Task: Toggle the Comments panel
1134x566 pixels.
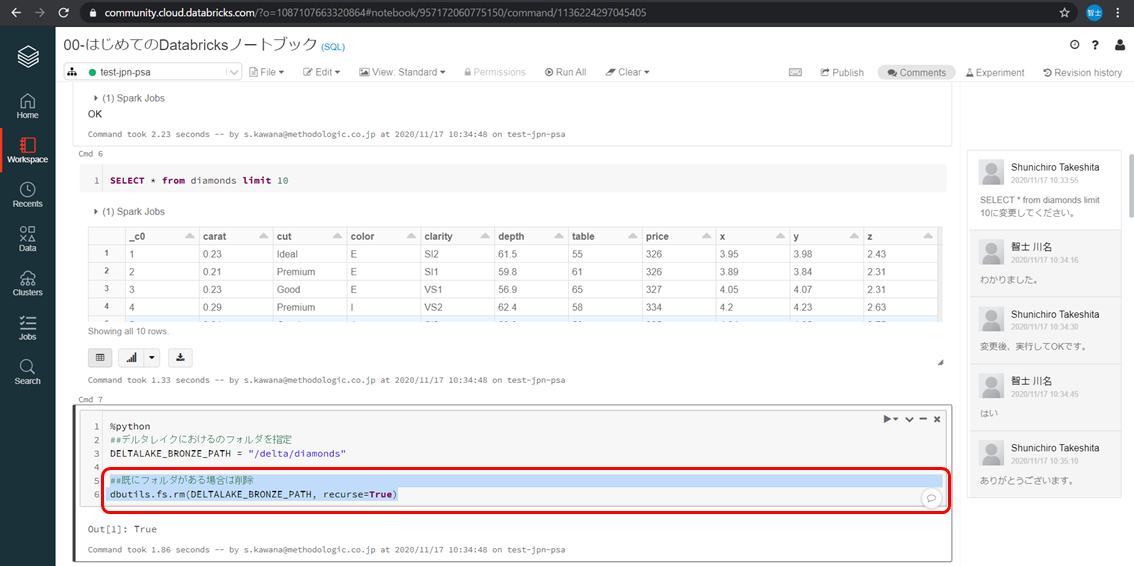Action: (x=916, y=72)
